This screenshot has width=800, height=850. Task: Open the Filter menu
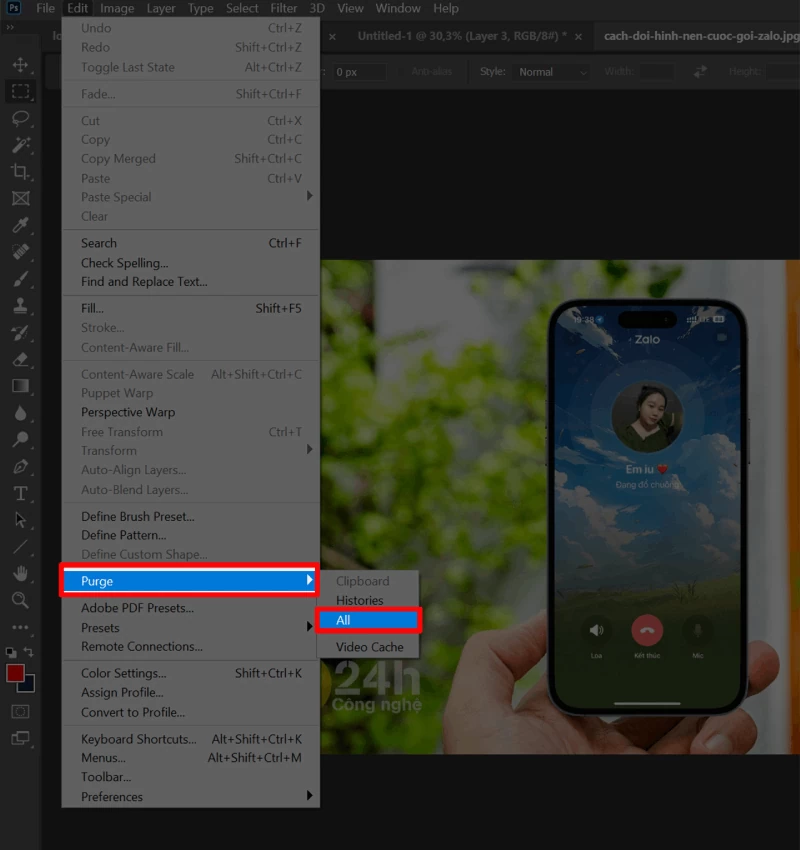pyautogui.click(x=284, y=8)
